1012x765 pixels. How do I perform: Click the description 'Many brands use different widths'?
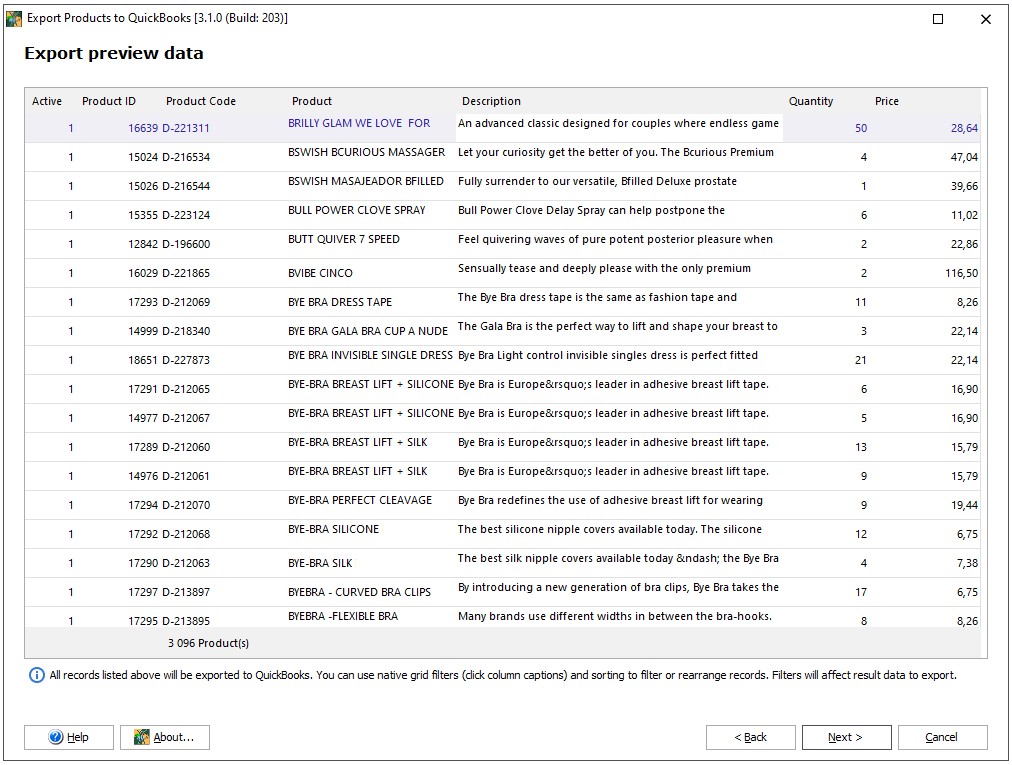pos(615,617)
